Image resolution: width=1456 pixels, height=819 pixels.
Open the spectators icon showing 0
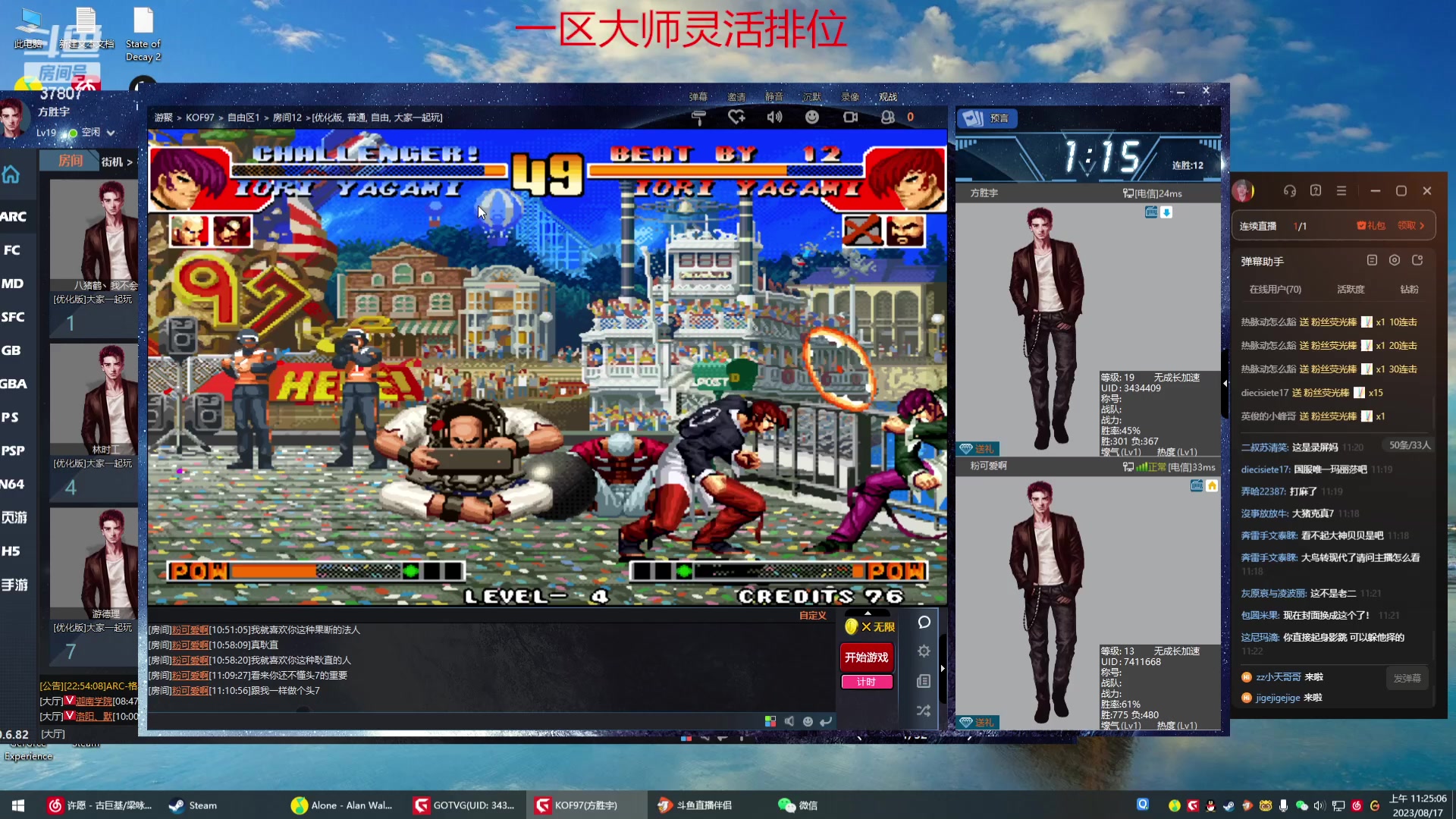pos(888,117)
